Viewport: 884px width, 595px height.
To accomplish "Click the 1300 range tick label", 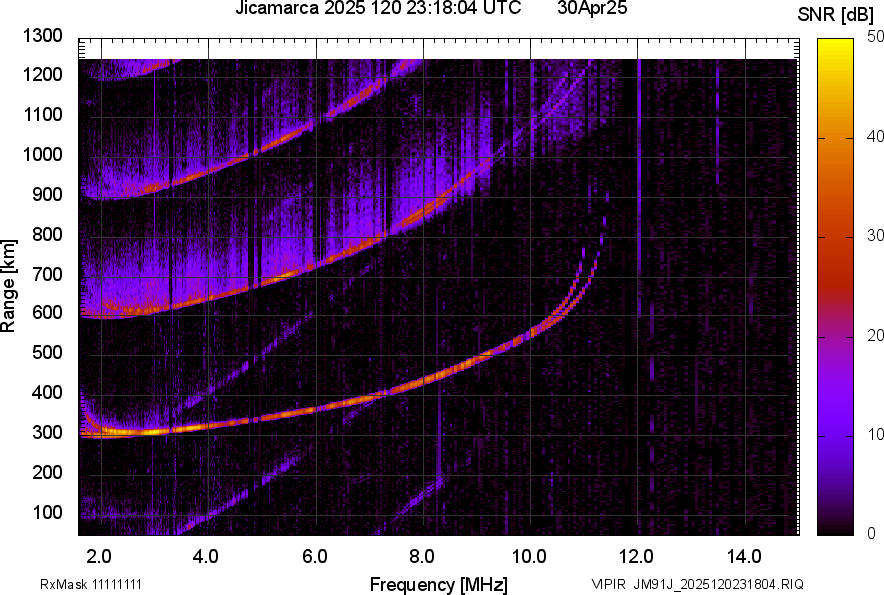I will [x=43, y=36].
